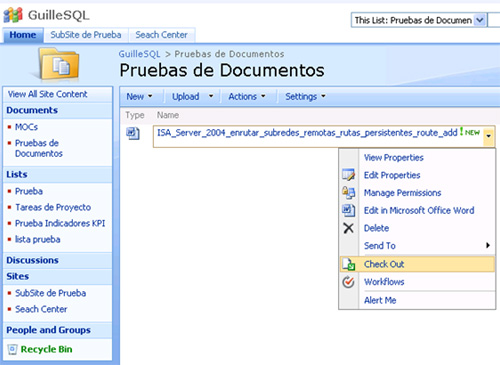Open the Sites heading link
Image resolution: width=500 pixels, height=365 pixels.
tap(18, 276)
